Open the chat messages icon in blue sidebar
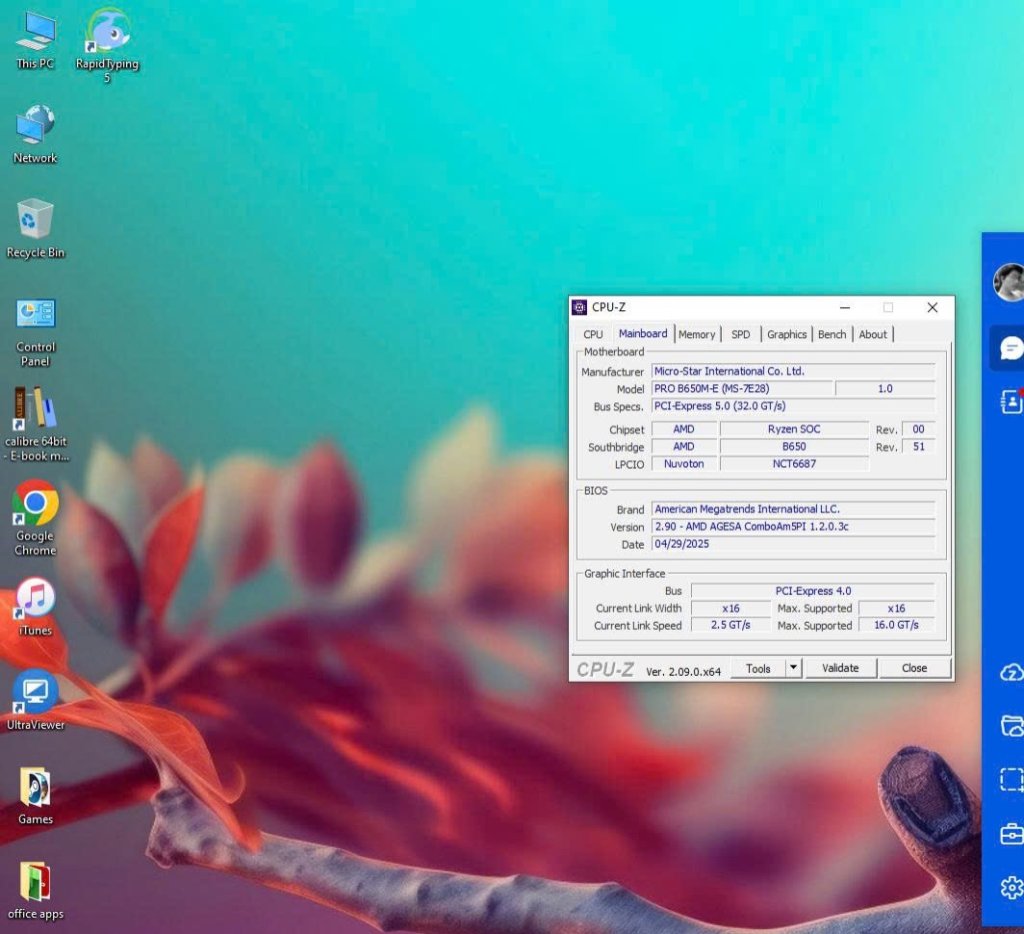Screen dimensions: 1024x934 (x=1010, y=348)
